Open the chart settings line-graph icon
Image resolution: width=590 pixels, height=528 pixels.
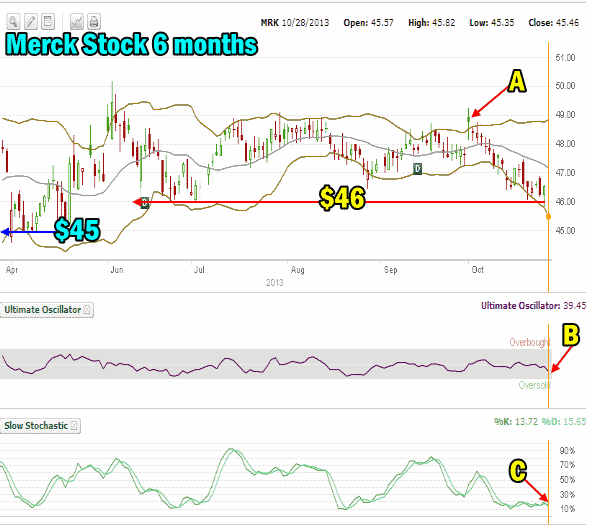click(x=77, y=22)
